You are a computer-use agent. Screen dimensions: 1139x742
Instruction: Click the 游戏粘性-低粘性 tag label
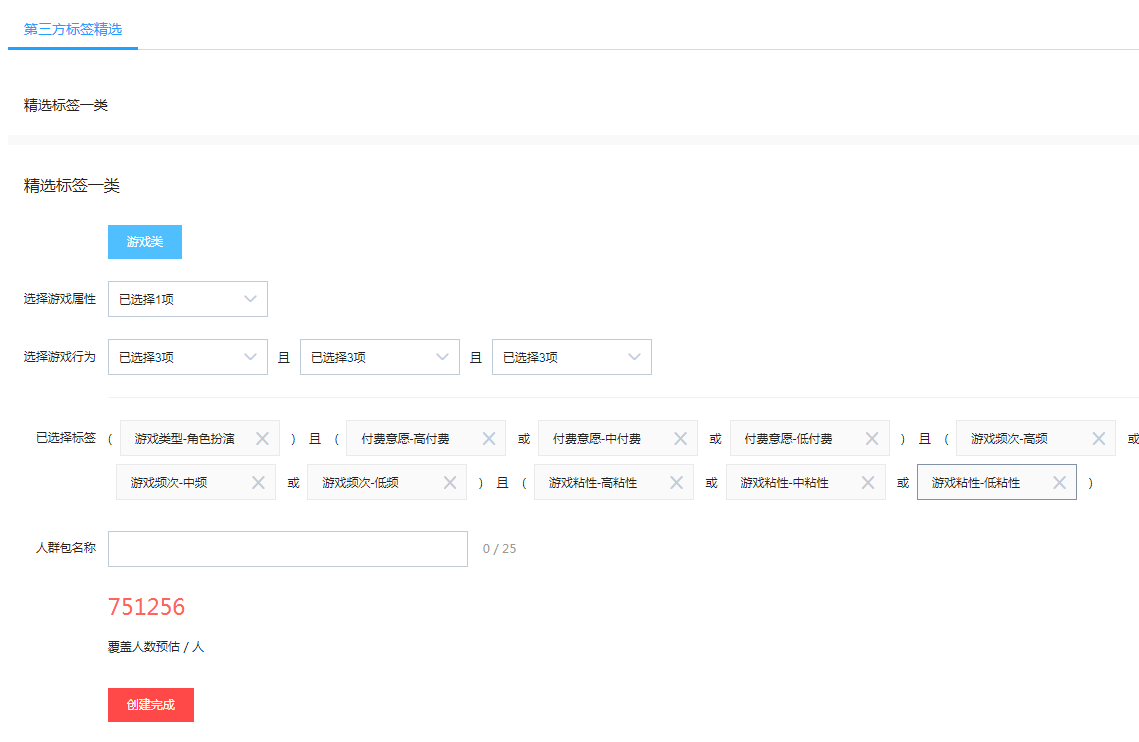click(976, 483)
